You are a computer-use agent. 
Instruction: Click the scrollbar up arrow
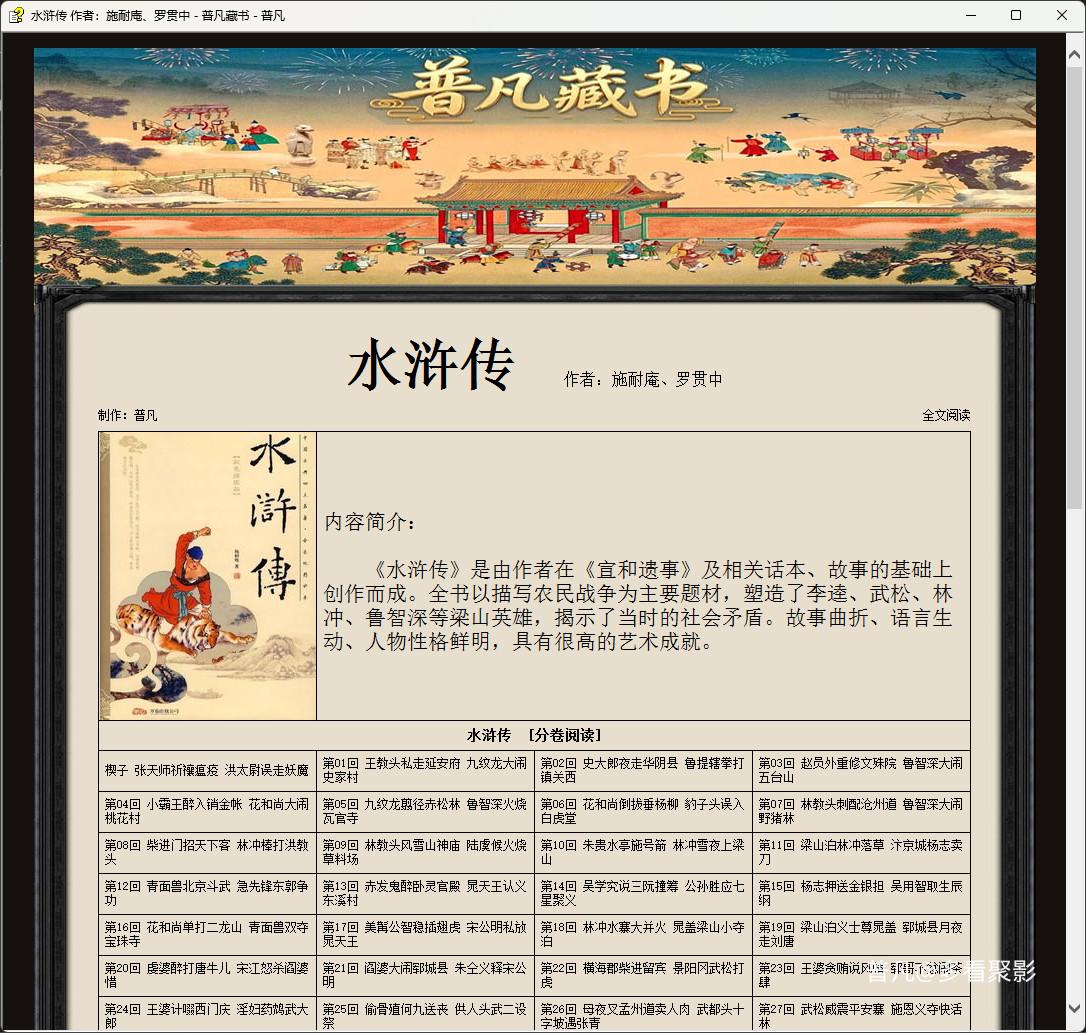tap(1075, 55)
